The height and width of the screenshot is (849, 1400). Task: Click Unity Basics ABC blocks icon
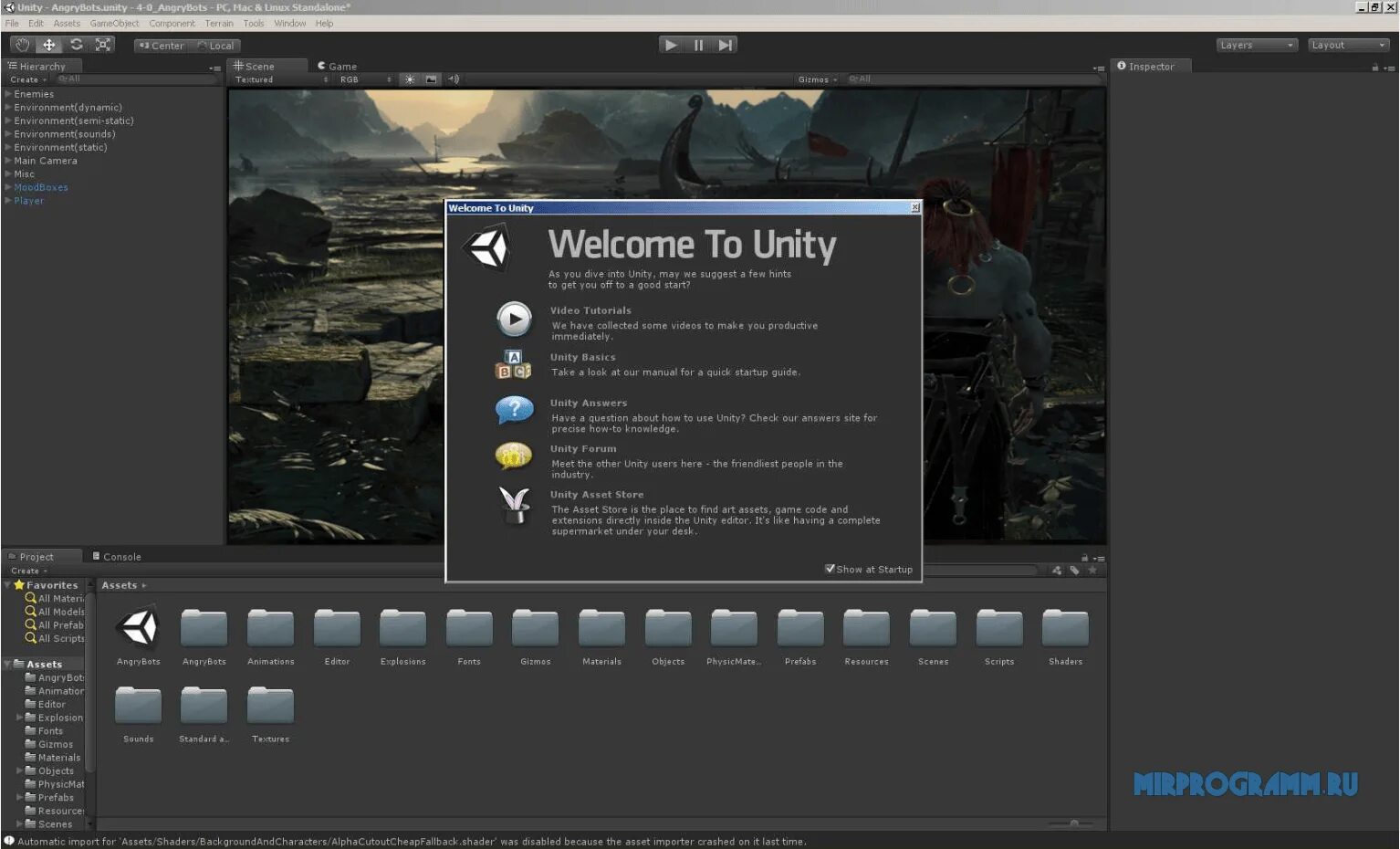click(x=514, y=364)
